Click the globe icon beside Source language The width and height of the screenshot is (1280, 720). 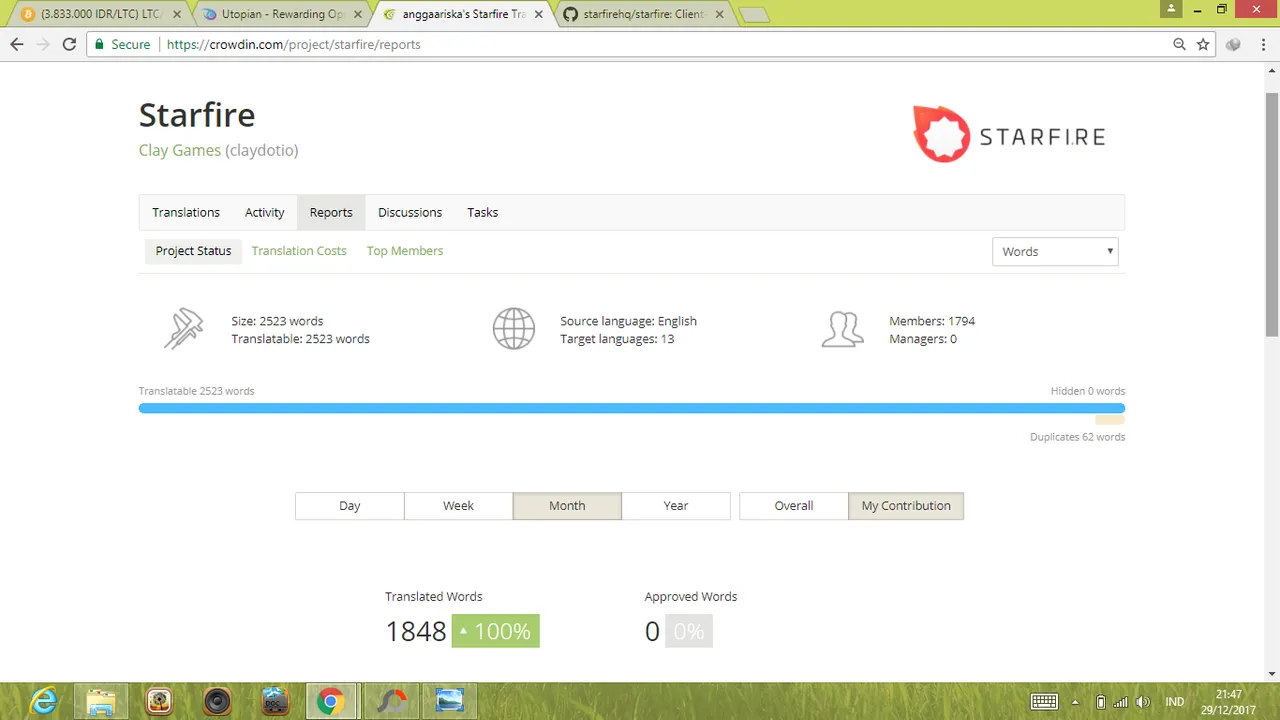tap(513, 329)
